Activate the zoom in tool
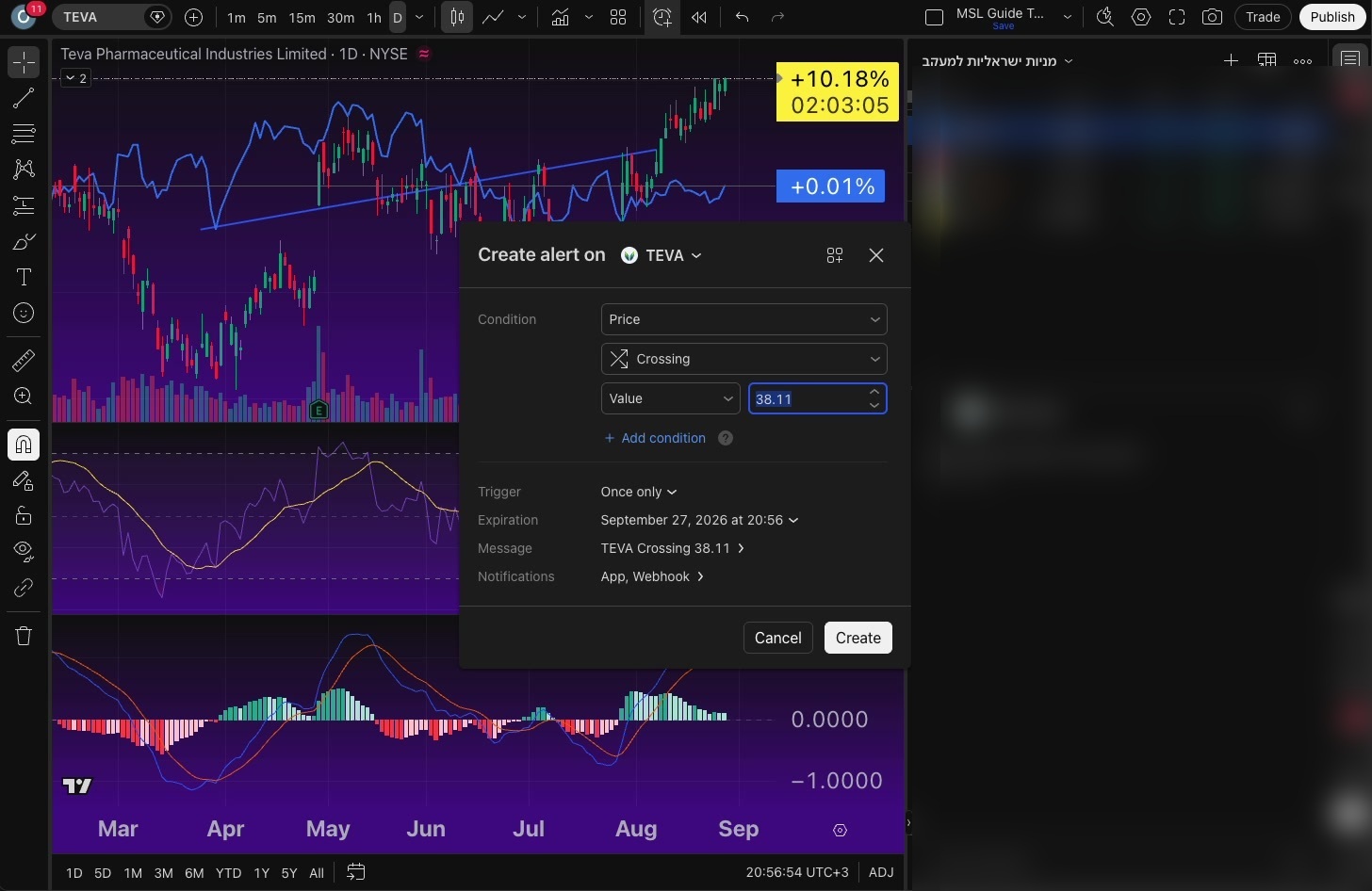 (x=24, y=397)
